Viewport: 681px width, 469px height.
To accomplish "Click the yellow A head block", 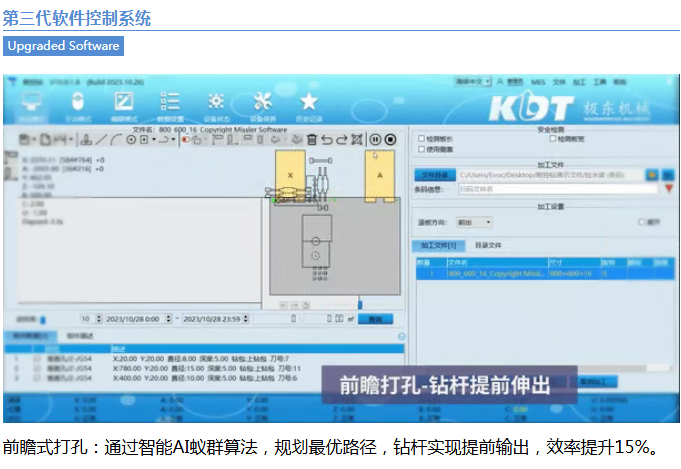I will [x=380, y=176].
